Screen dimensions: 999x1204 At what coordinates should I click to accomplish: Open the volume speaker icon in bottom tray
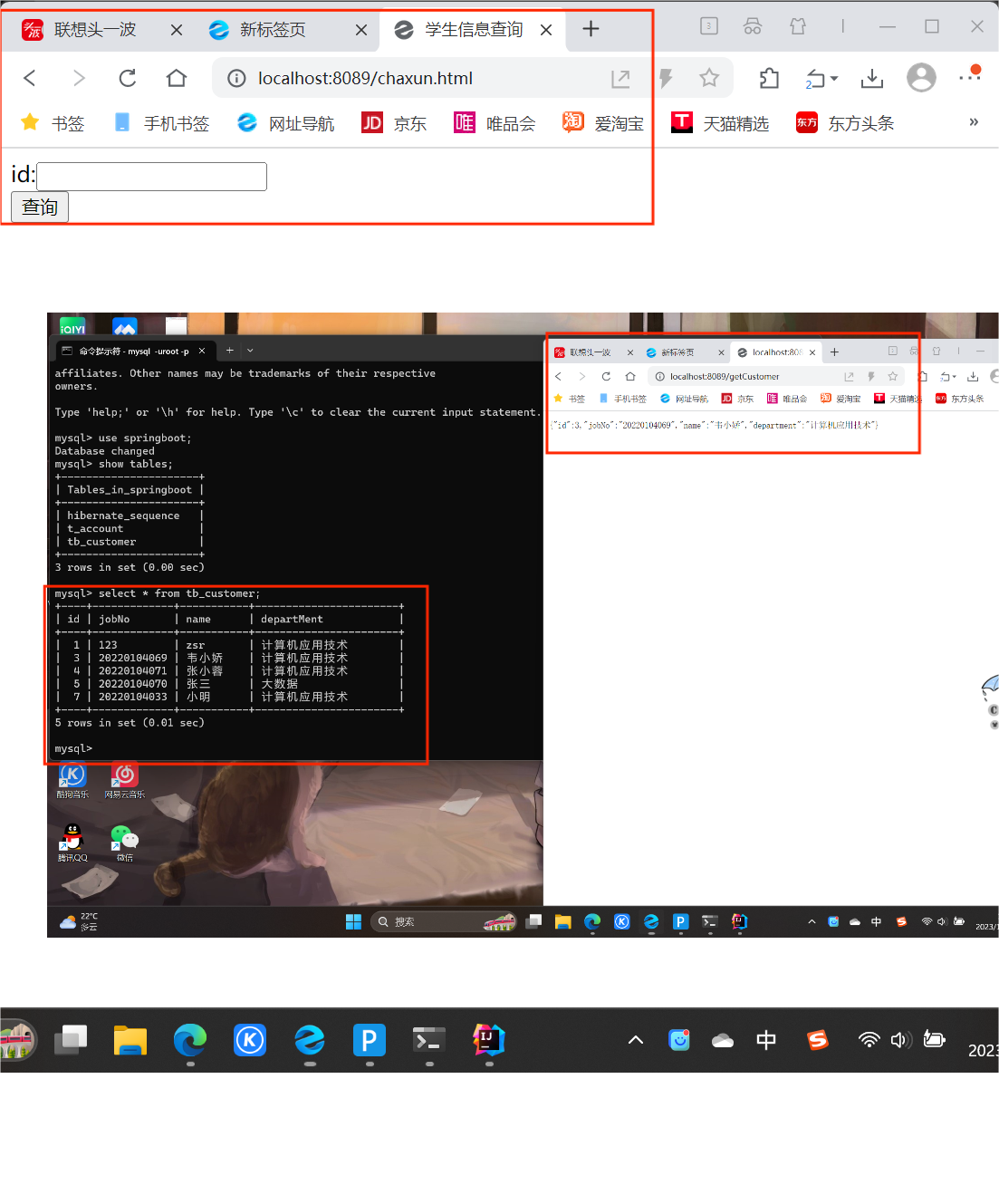(900, 1040)
